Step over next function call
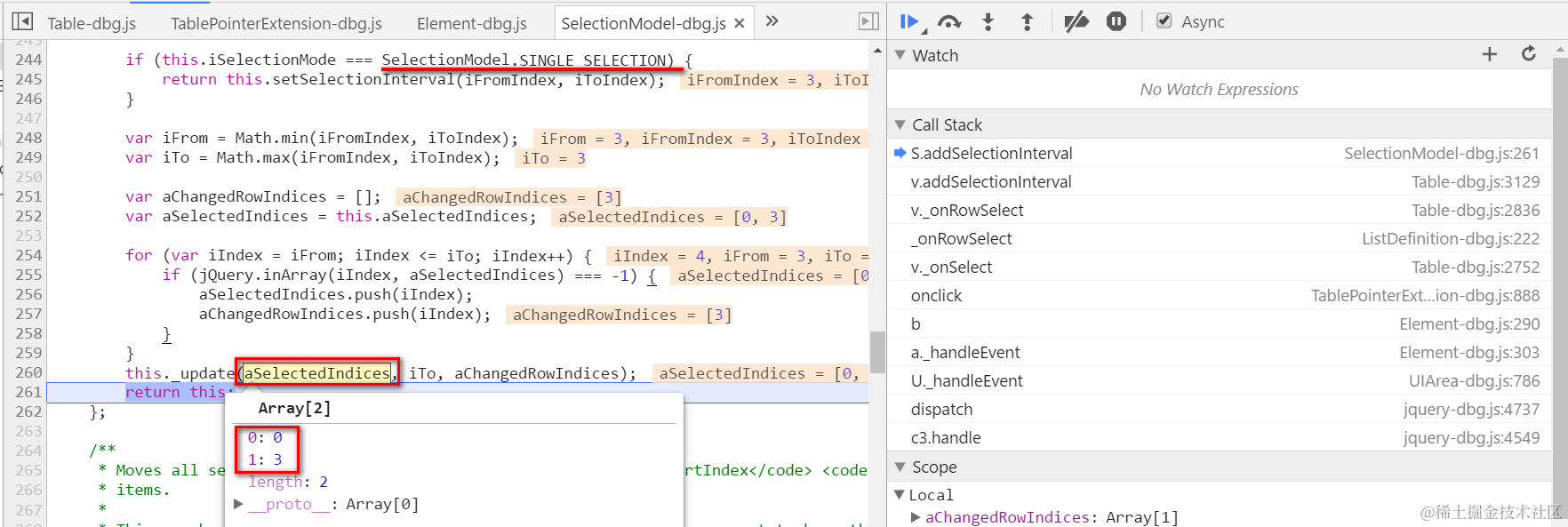The width and height of the screenshot is (1568, 527). 949,22
